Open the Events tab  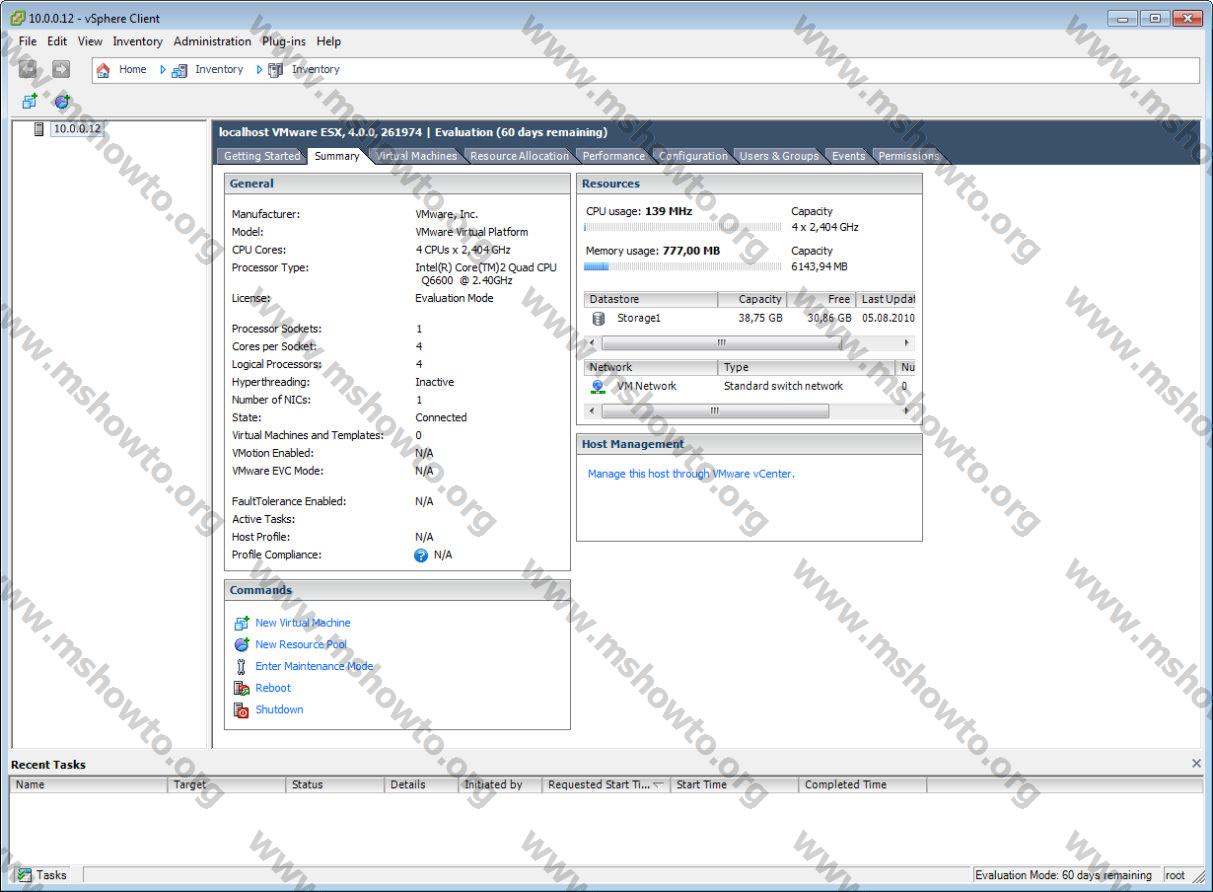848,156
